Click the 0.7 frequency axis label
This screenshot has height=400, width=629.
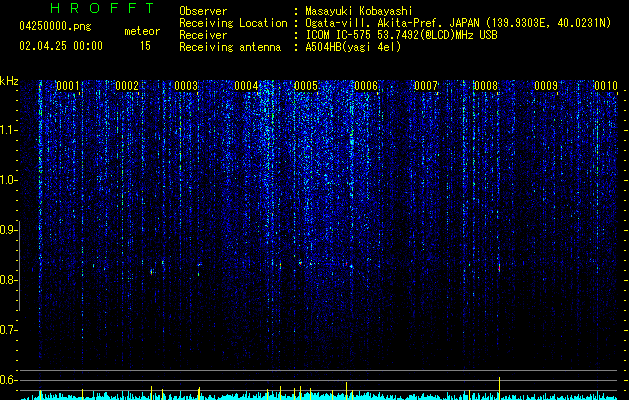8,330
